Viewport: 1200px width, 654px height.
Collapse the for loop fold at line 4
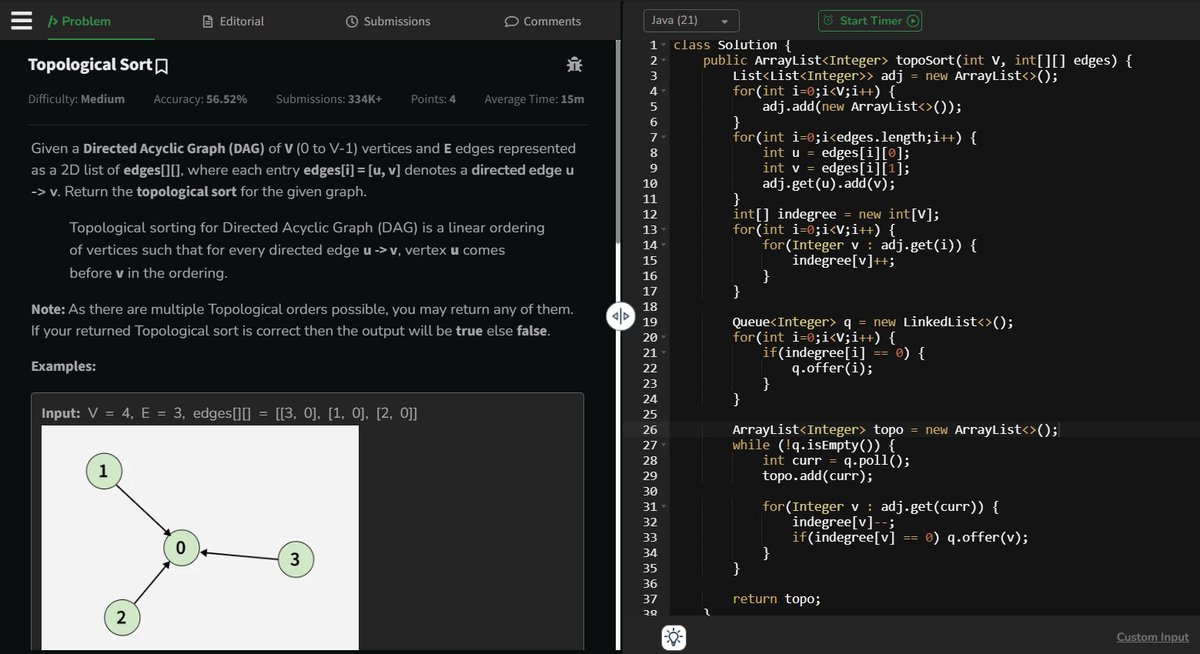click(664, 92)
